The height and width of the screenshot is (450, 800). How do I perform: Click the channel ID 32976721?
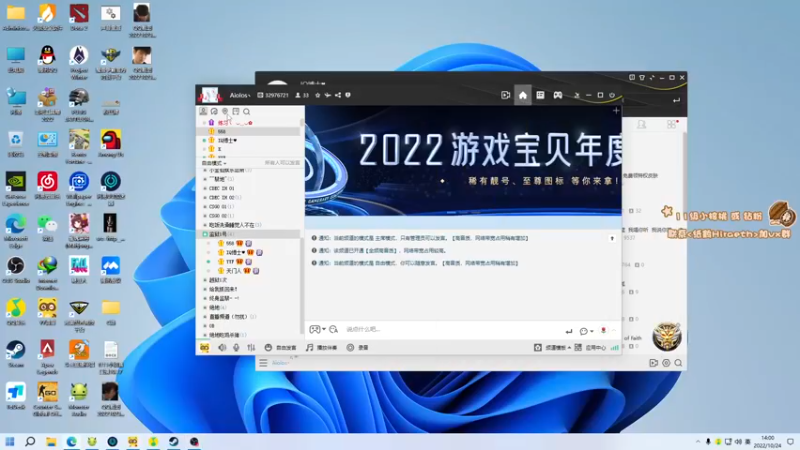(x=273, y=95)
